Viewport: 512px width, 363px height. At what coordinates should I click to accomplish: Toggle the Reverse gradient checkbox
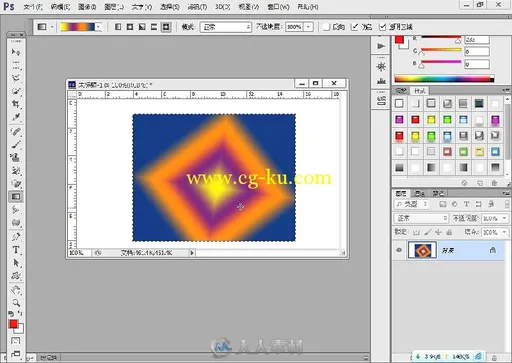click(327, 27)
